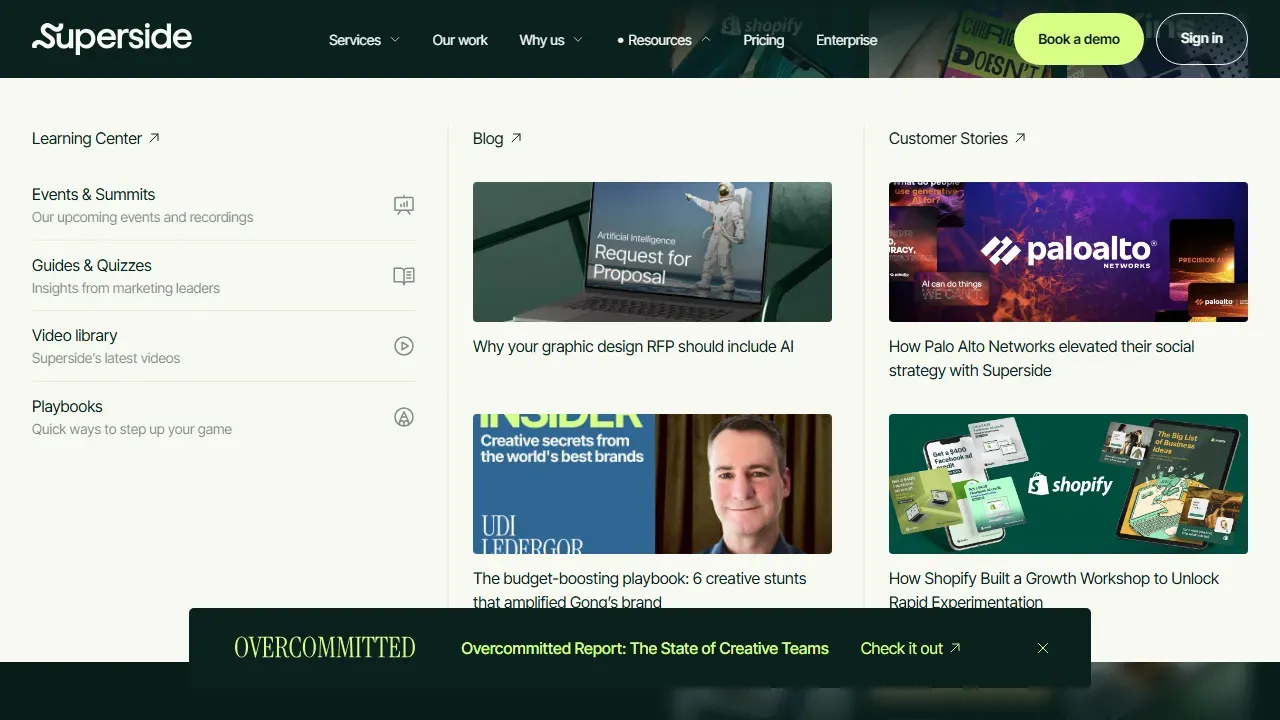The height and width of the screenshot is (720, 1280).
Task: Open the Blog heading link
Action: (488, 138)
